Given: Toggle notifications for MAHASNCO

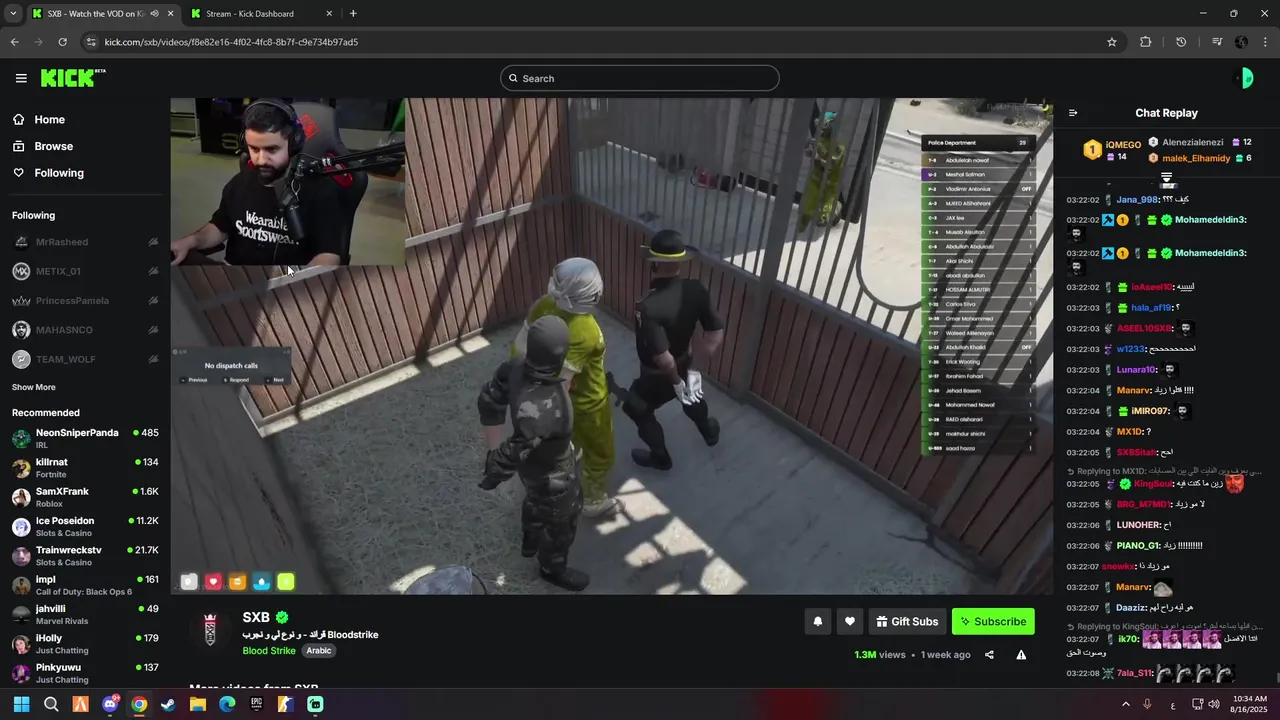Looking at the screenshot, I should click(x=153, y=330).
